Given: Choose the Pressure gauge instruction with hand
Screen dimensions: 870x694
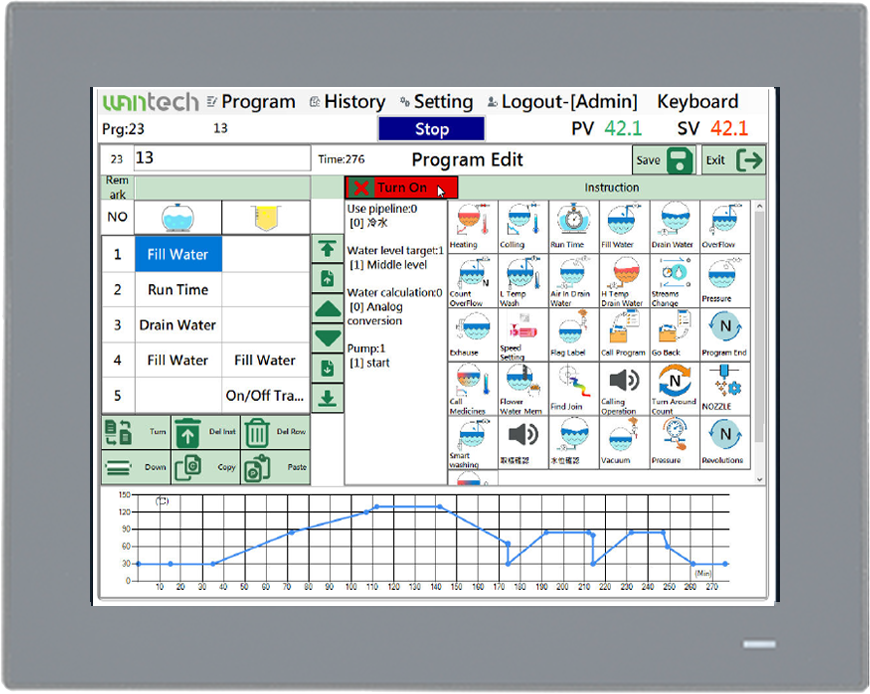Looking at the screenshot, I should pyautogui.click(x=674, y=443).
